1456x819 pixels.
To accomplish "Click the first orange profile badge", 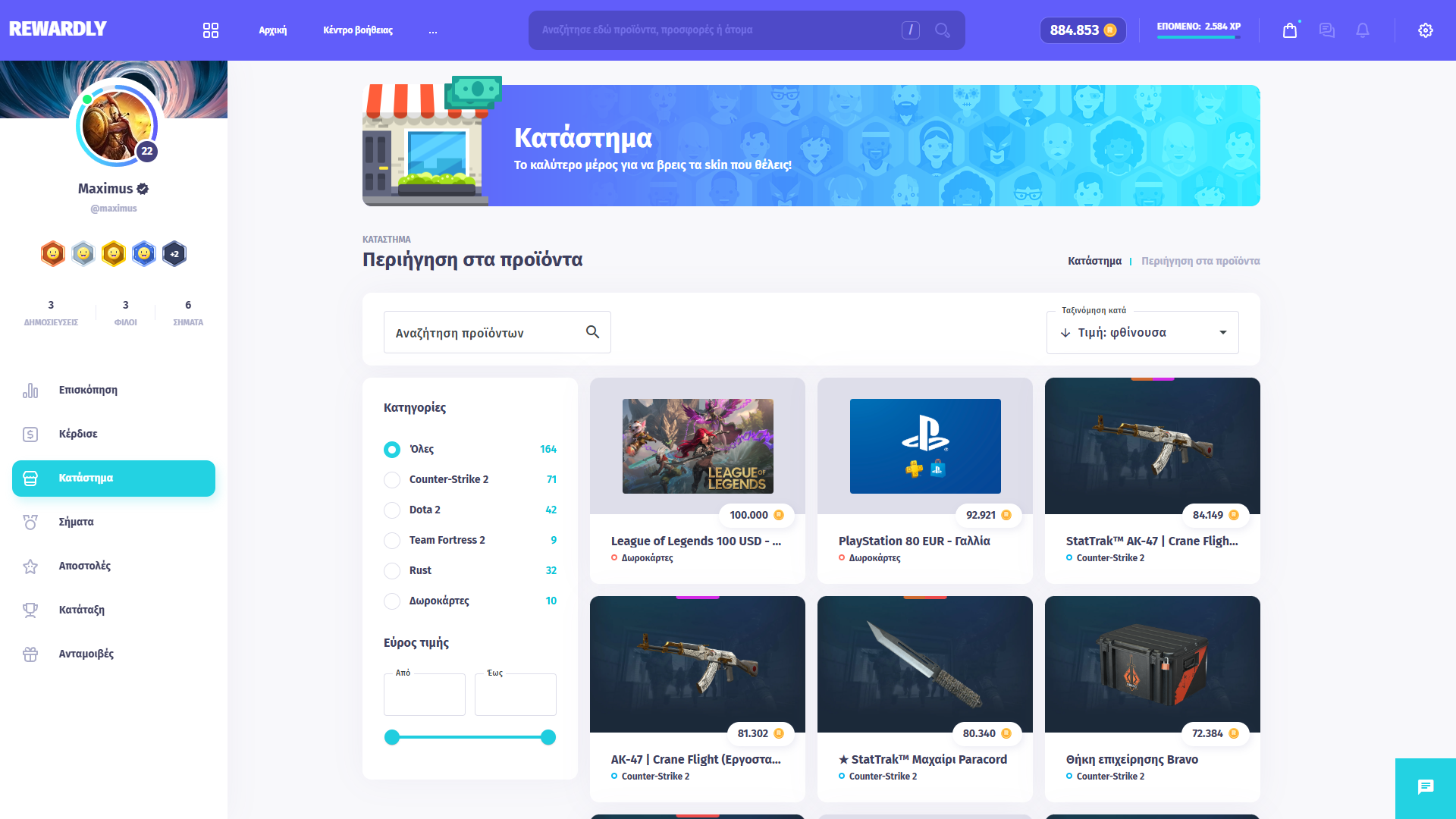I will 53,254.
